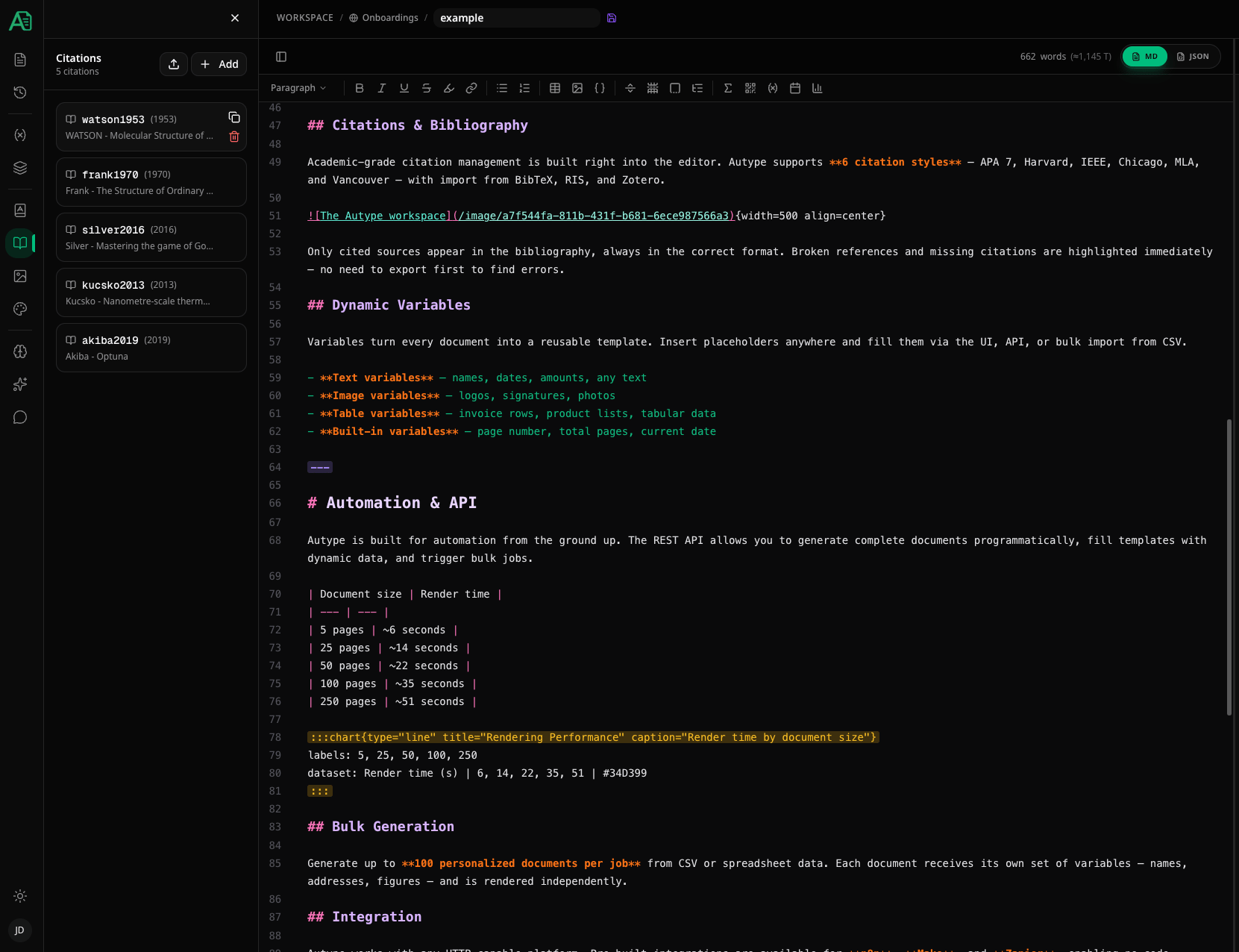Open the Onboardings breadcrumb
Image resolution: width=1239 pixels, height=952 pixels.
[x=383, y=18]
